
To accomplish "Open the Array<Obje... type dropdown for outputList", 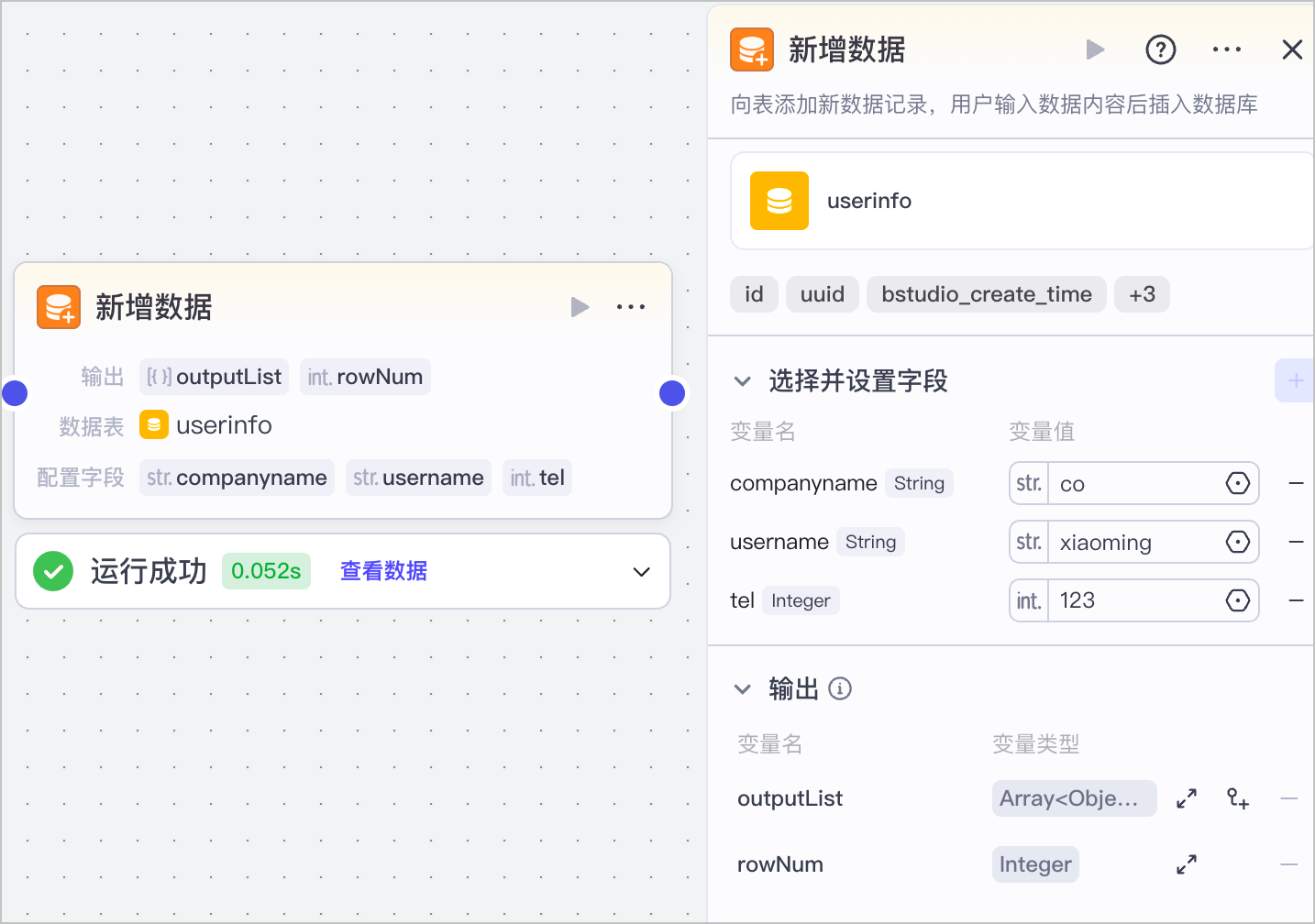I will tap(1074, 798).
